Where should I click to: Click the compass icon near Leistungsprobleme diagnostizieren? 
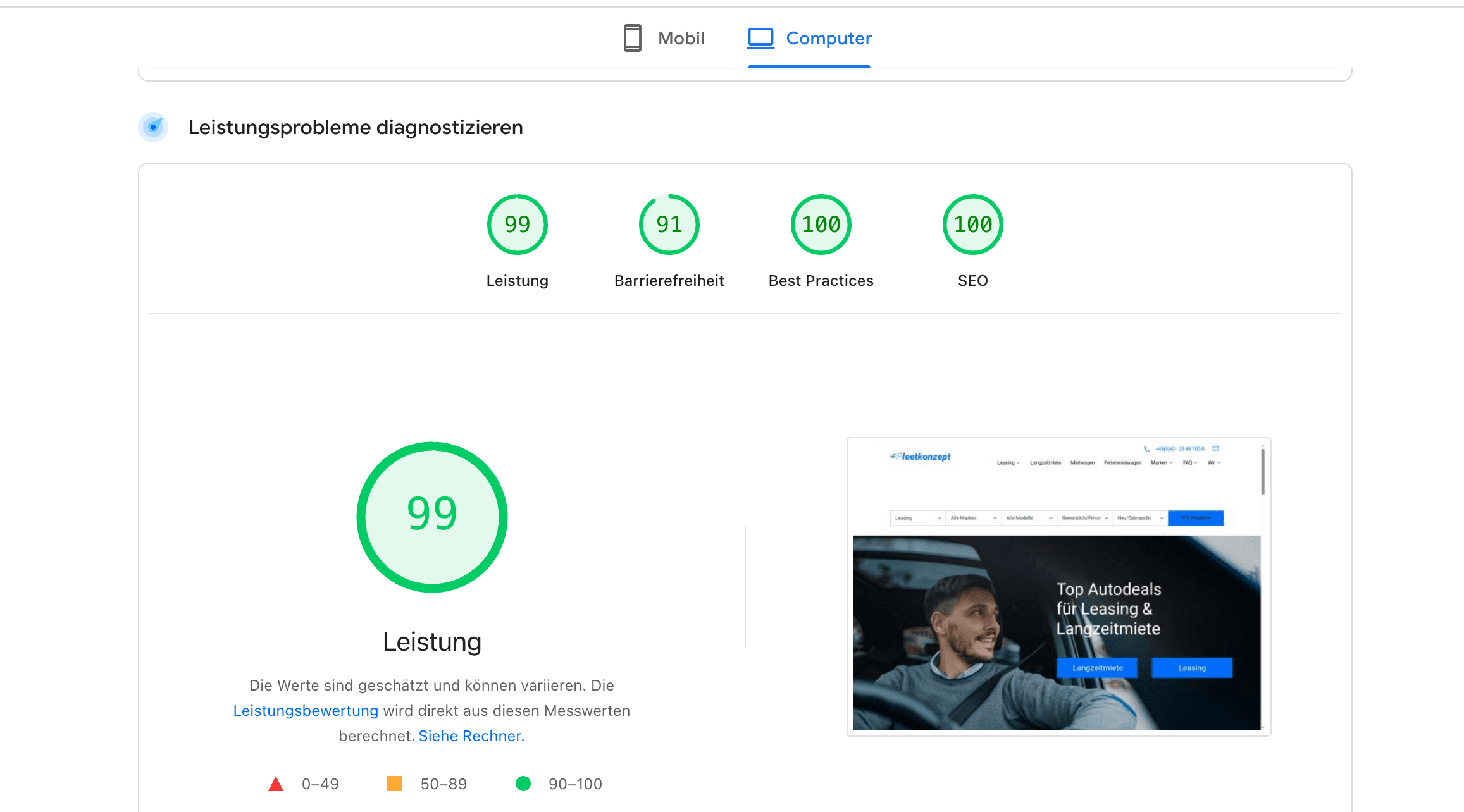pos(153,127)
